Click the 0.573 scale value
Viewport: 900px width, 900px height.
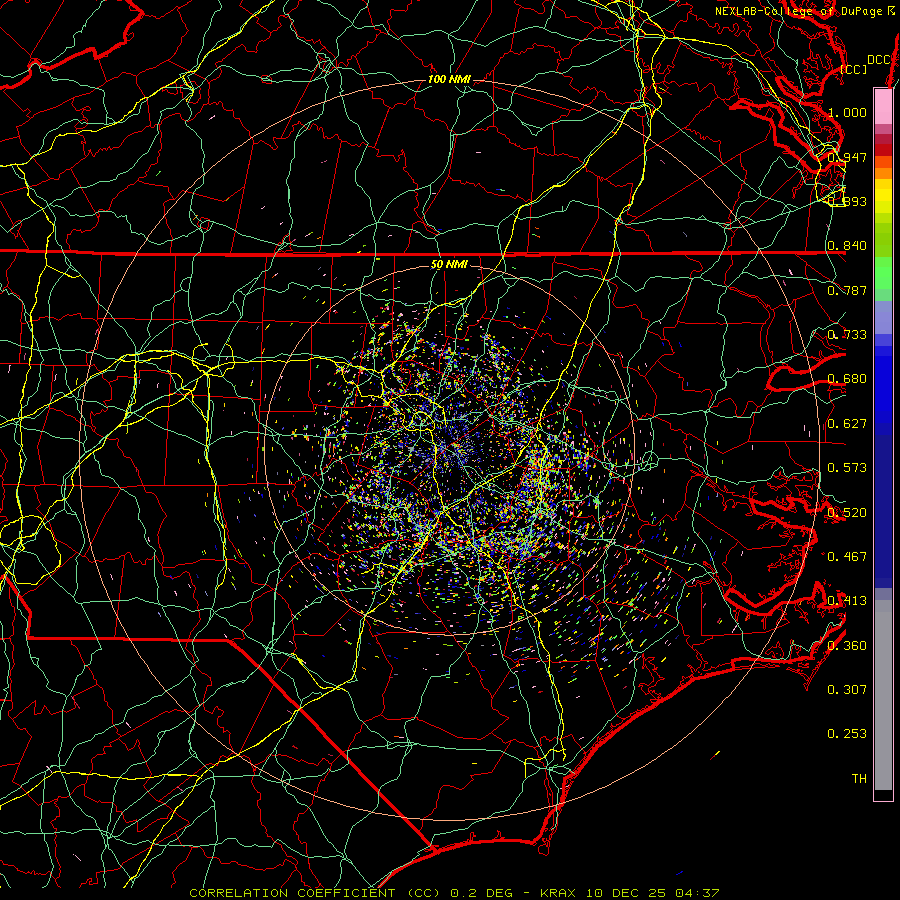[x=847, y=468]
